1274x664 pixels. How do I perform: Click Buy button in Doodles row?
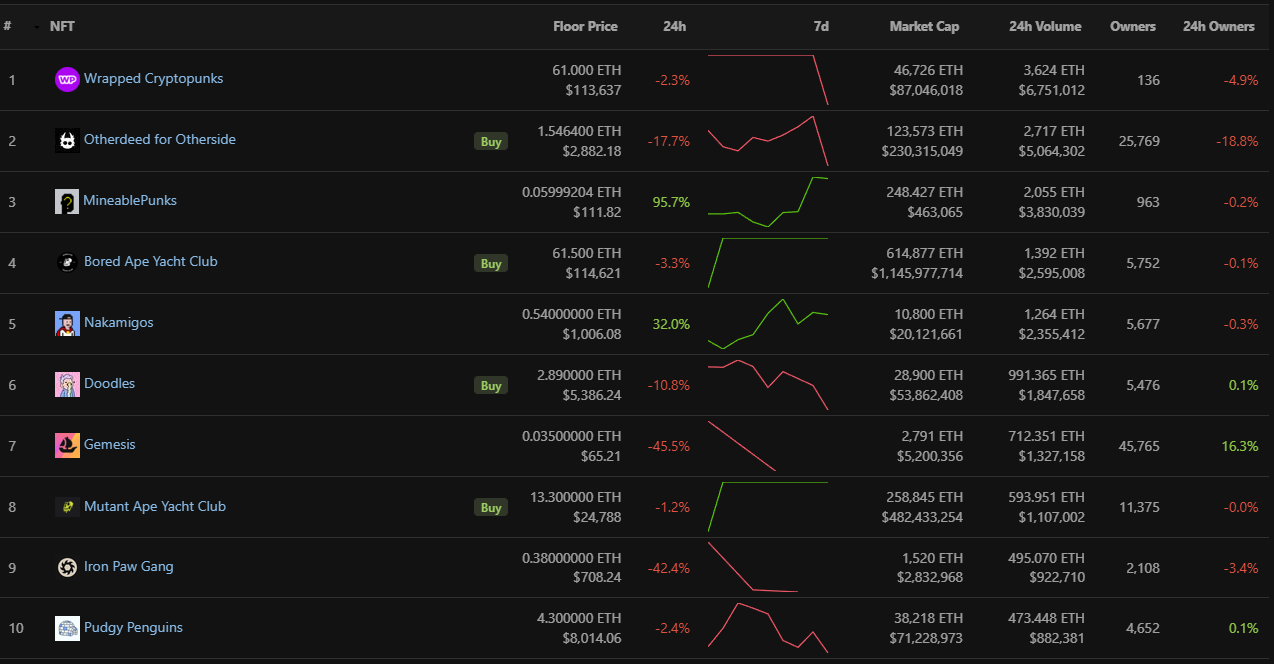click(491, 385)
